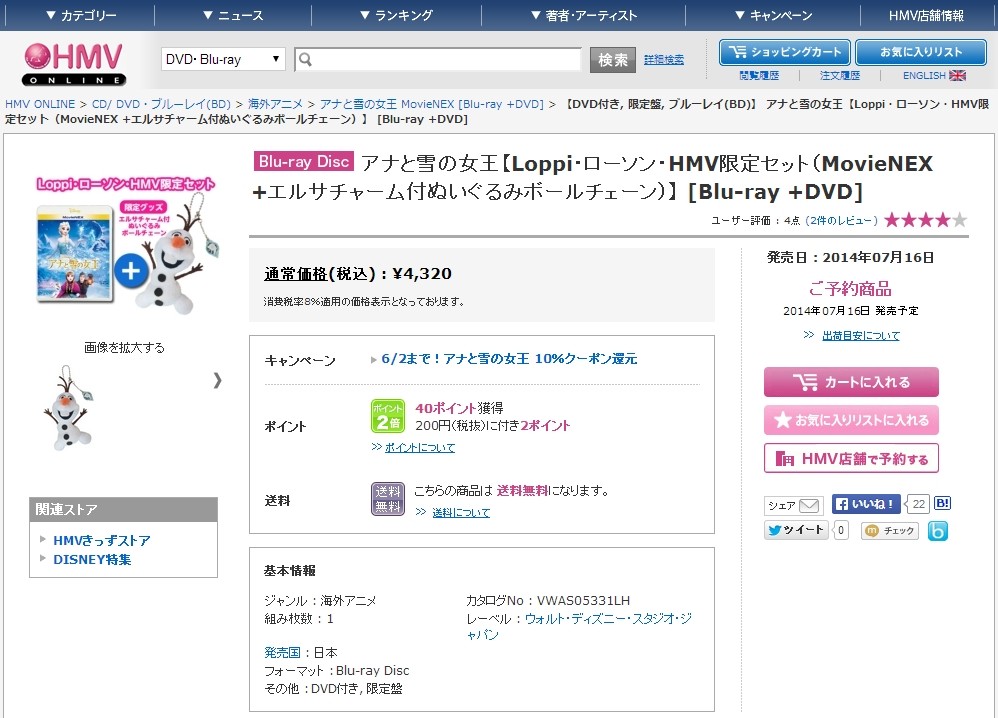Expand the ニュース menu
The height and width of the screenshot is (718, 998).
tap(232, 15)
